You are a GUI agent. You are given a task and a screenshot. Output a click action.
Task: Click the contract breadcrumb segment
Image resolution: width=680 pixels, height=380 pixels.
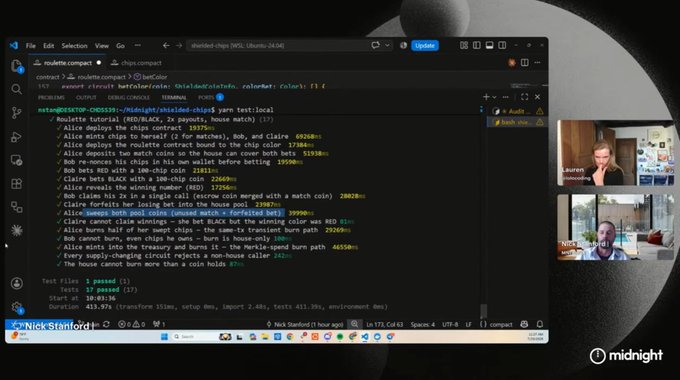pos(47,77)
